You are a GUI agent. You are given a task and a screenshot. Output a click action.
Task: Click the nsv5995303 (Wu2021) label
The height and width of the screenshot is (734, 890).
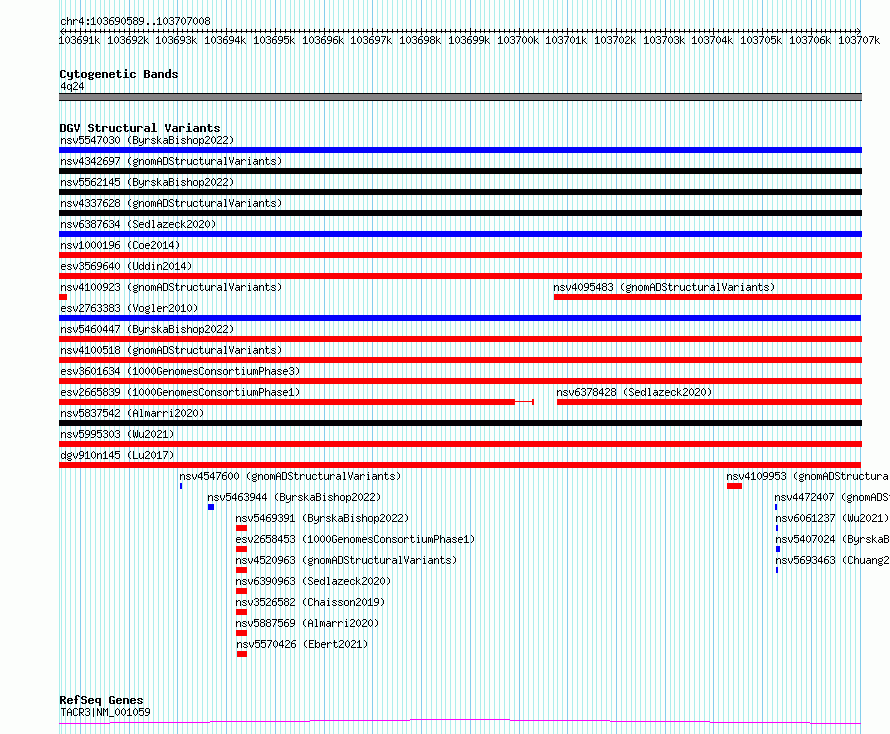[x=117, y=434]
